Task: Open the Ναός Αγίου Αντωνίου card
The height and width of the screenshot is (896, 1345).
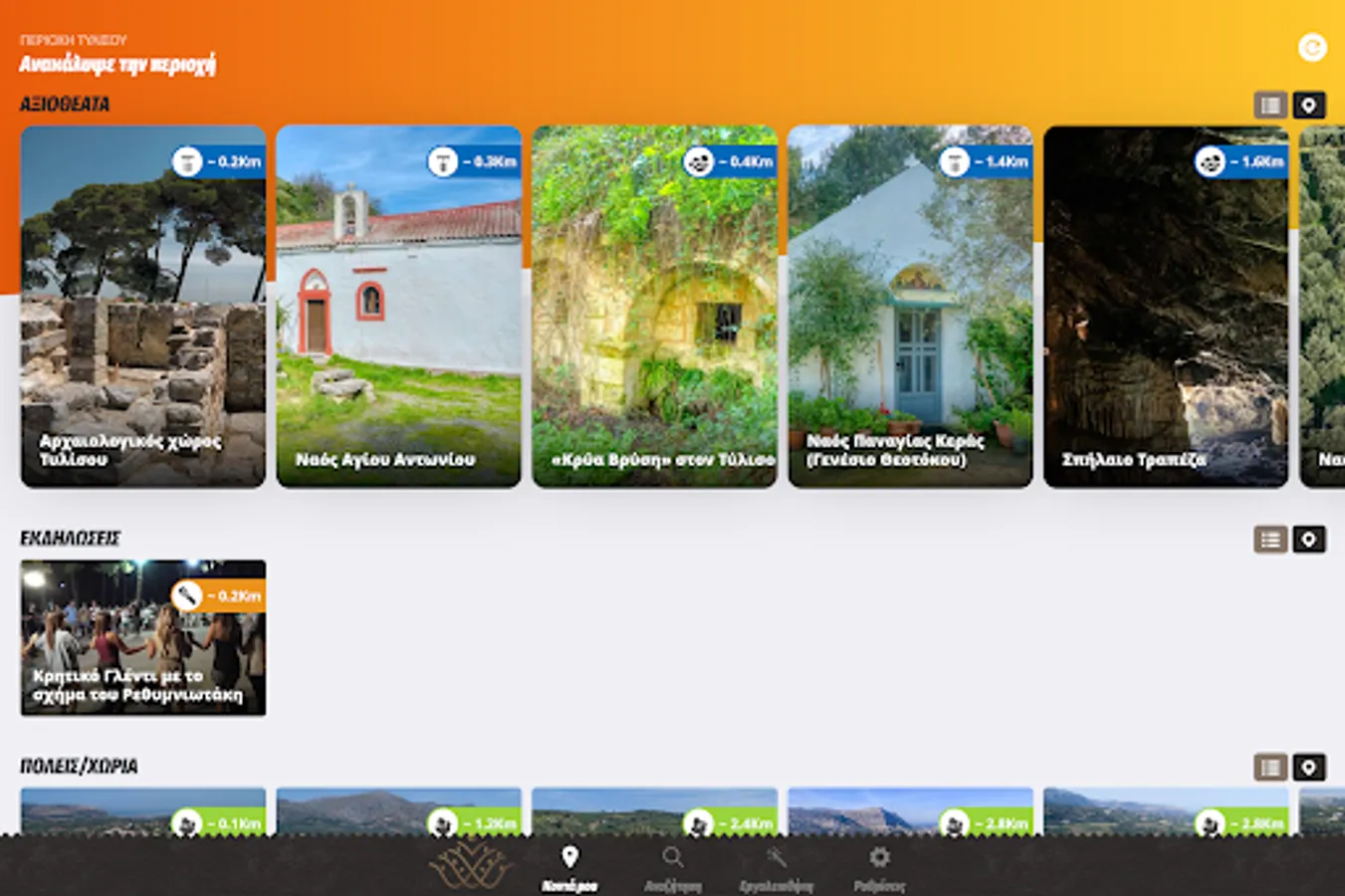Action: (x=398, y=307)
